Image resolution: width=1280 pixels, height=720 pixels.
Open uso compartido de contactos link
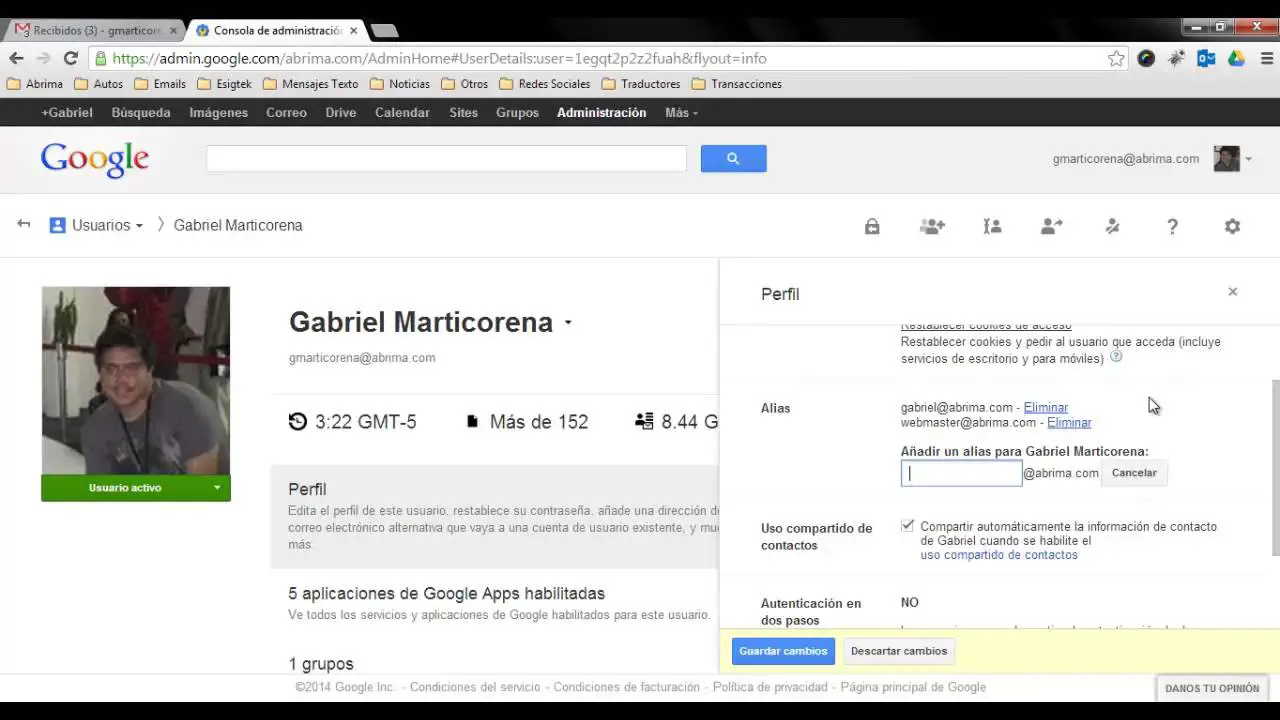pyautogui.click(x=999, y=555)
